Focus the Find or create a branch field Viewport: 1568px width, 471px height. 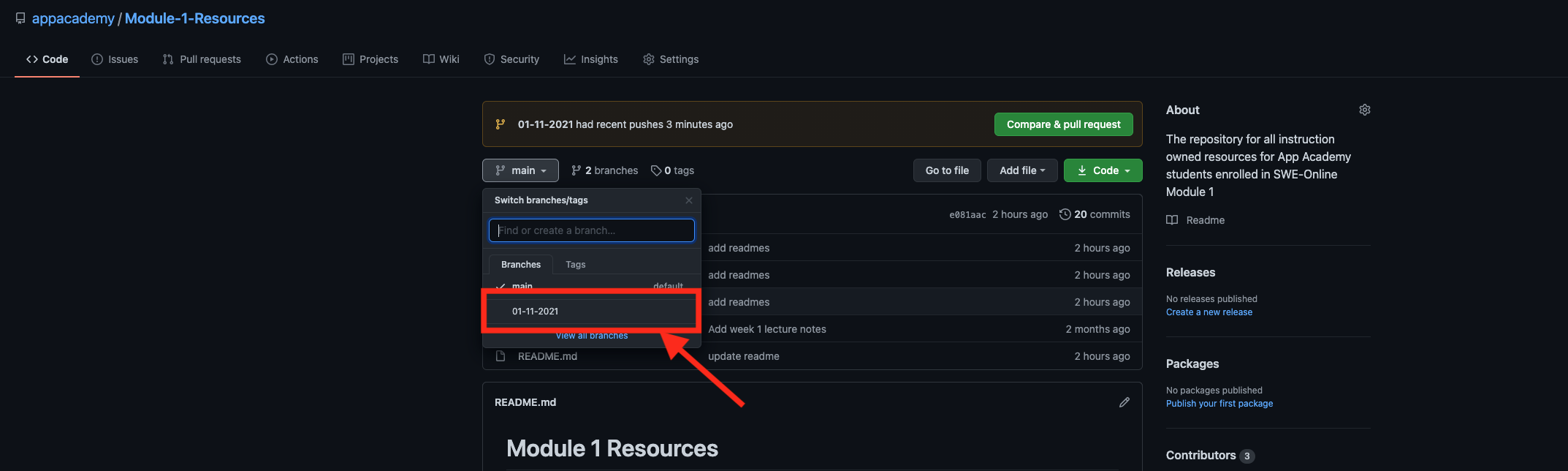click(x=592, y=230)
